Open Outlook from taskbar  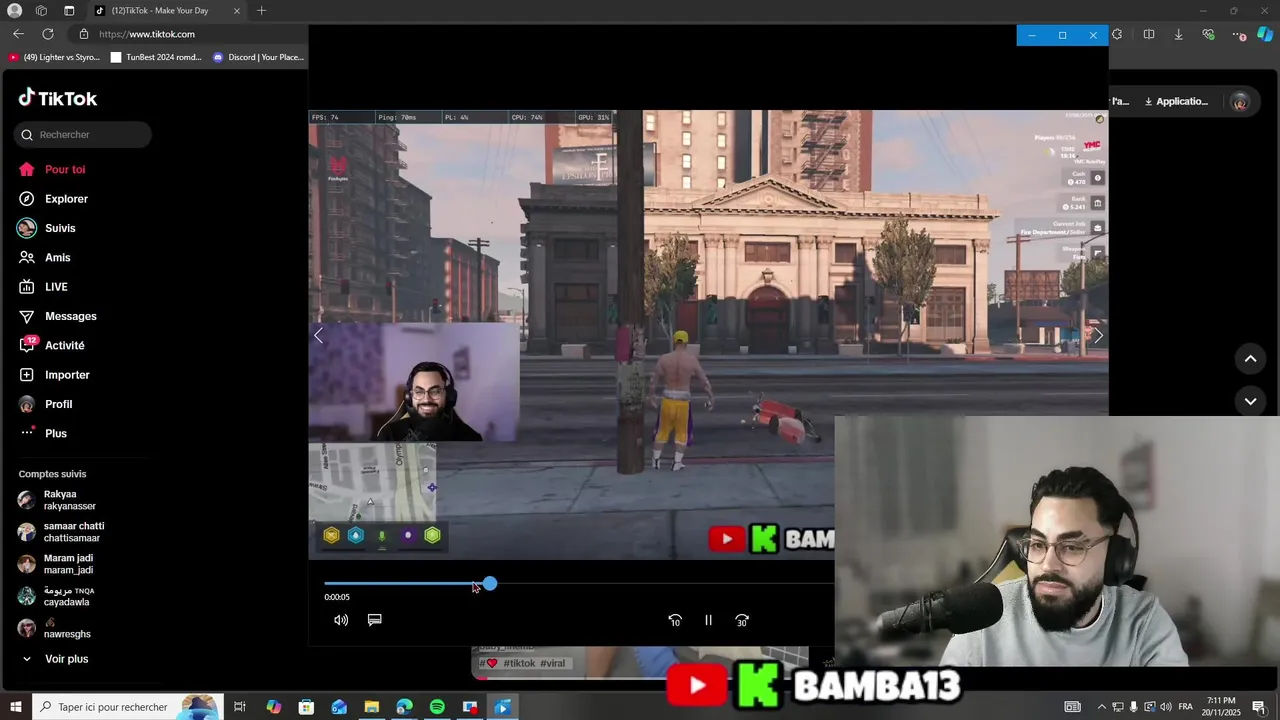(339, 707)
